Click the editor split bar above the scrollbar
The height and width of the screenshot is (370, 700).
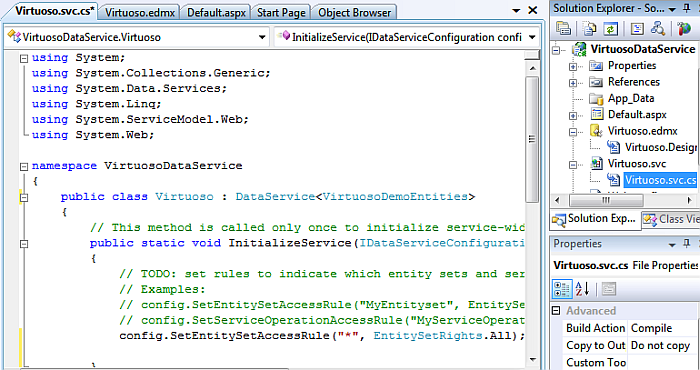(532, 55)
